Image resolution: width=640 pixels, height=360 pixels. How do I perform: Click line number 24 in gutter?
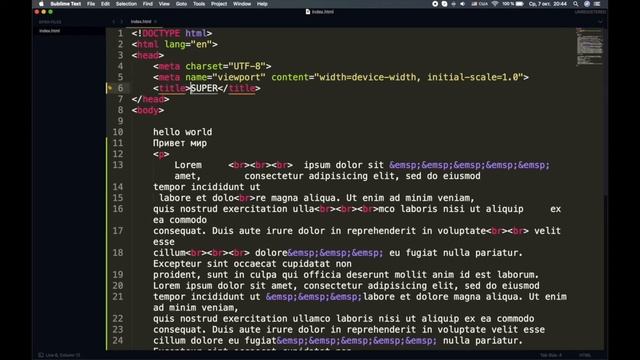pyautogui.click(x=118, y=340)
